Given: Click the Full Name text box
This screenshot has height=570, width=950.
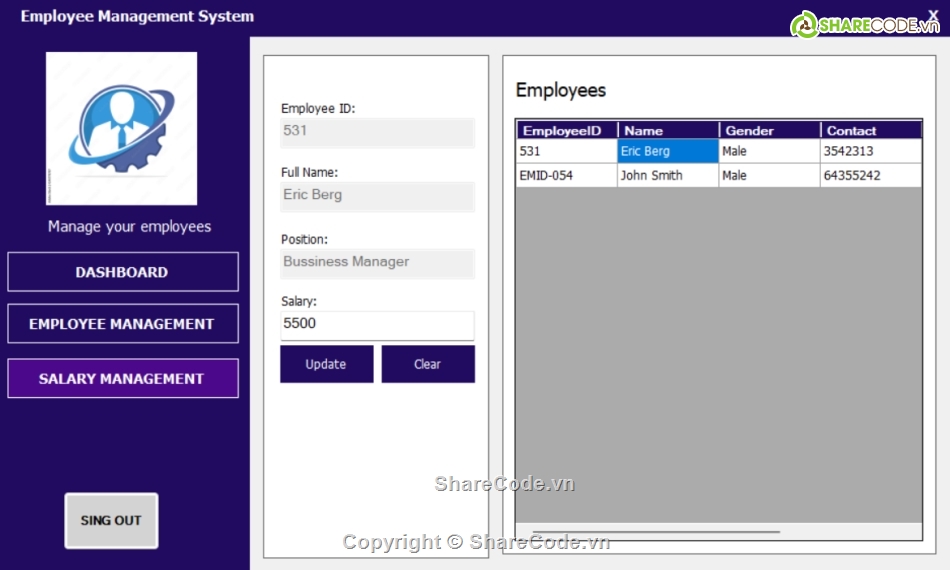Looking at the screenshot, I should [x=377, y=195].
